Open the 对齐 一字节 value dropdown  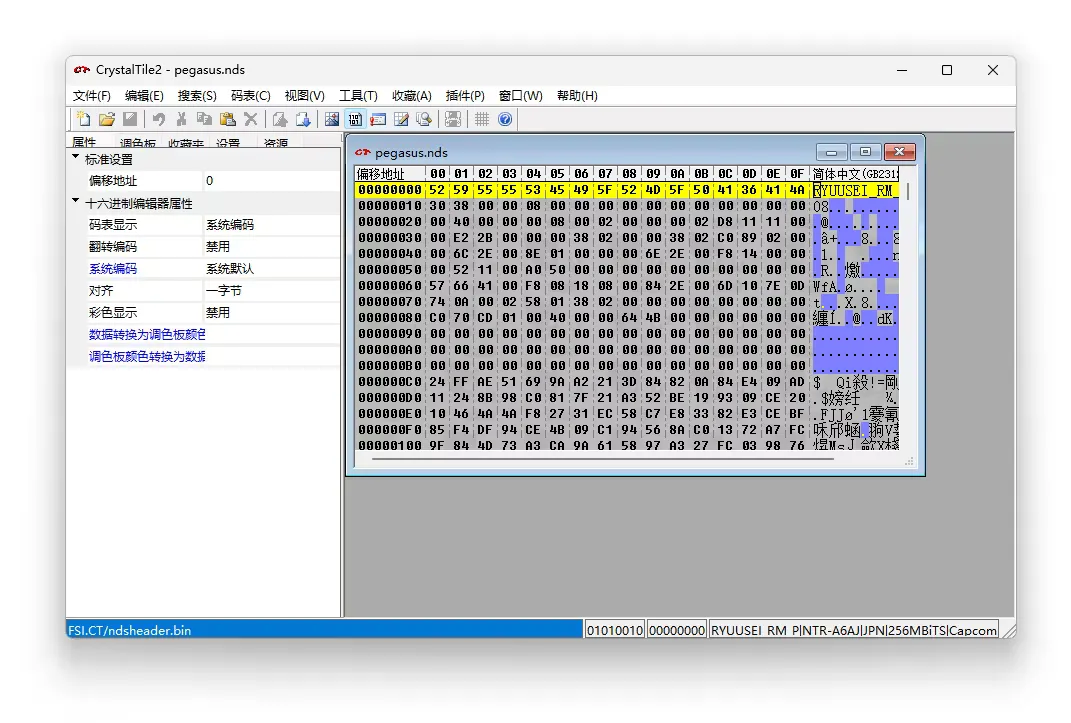click(x=271, y=291)
